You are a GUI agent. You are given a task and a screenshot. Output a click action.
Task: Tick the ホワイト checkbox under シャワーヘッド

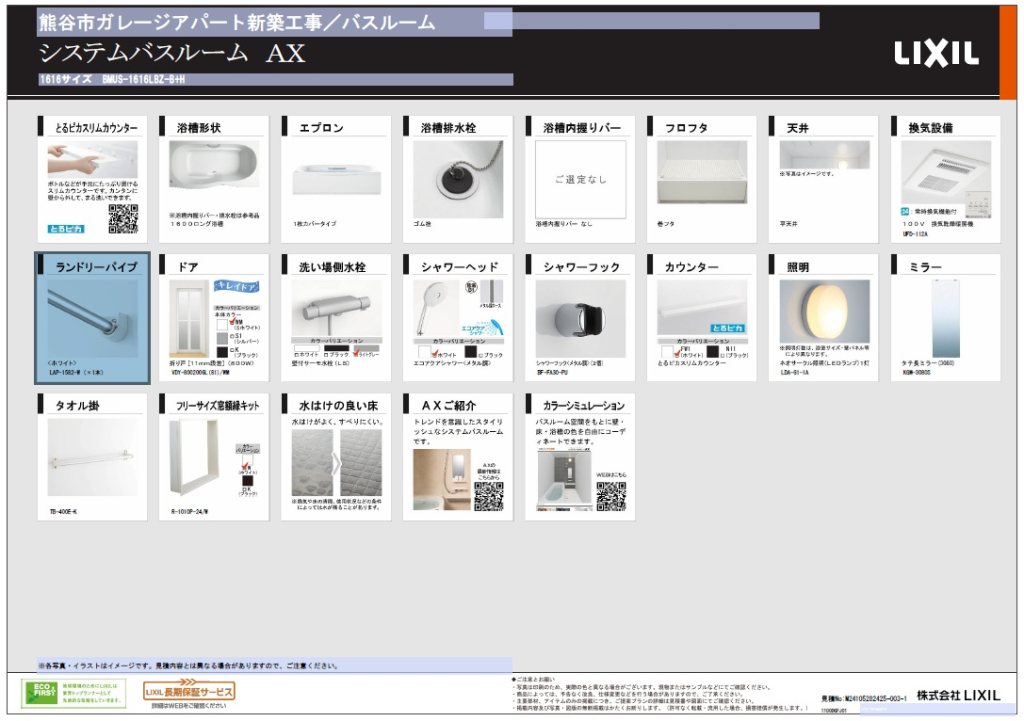click(433, 354)
